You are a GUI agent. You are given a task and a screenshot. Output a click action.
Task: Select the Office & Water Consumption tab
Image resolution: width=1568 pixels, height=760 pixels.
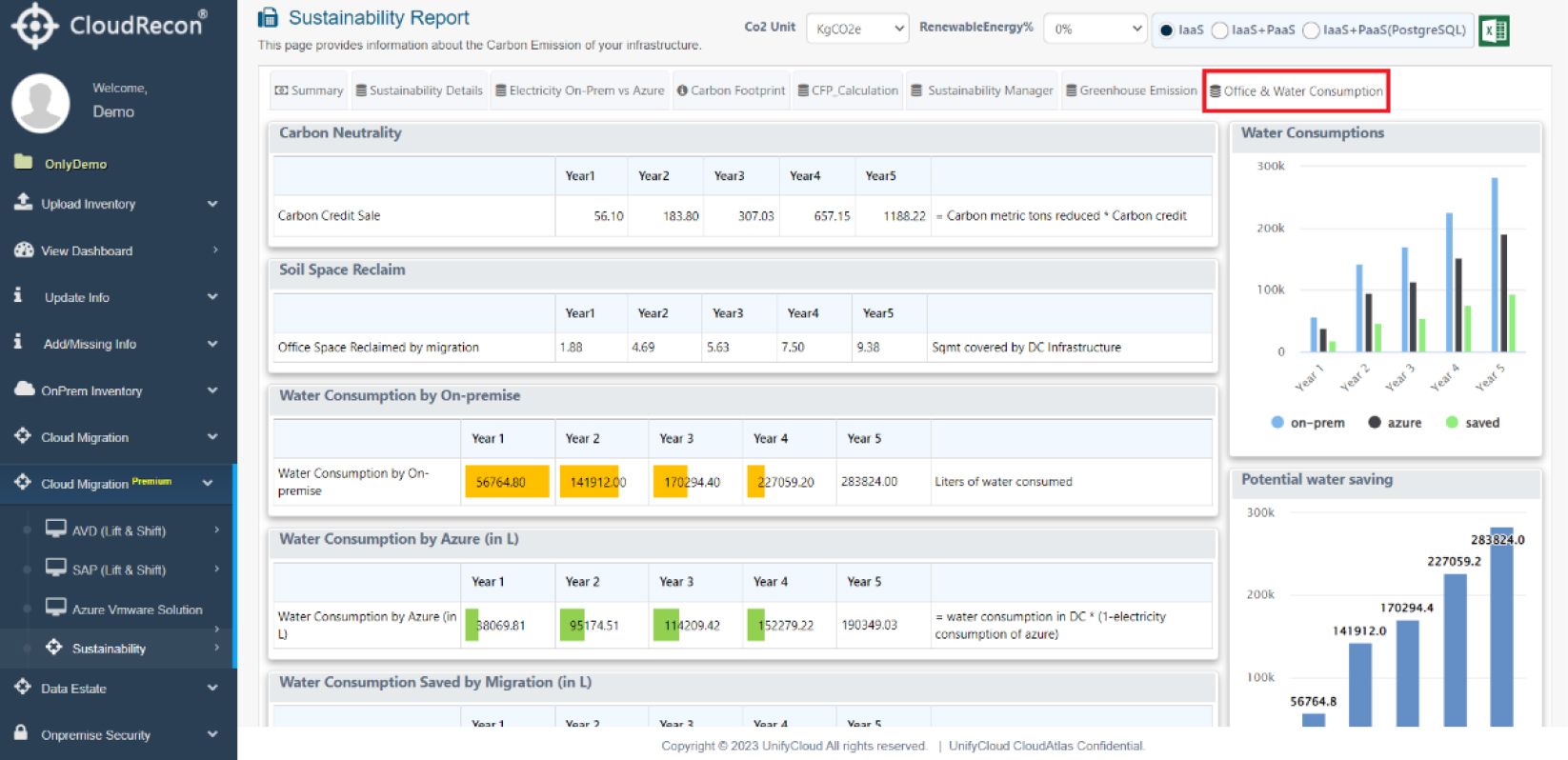[1296, 91]
